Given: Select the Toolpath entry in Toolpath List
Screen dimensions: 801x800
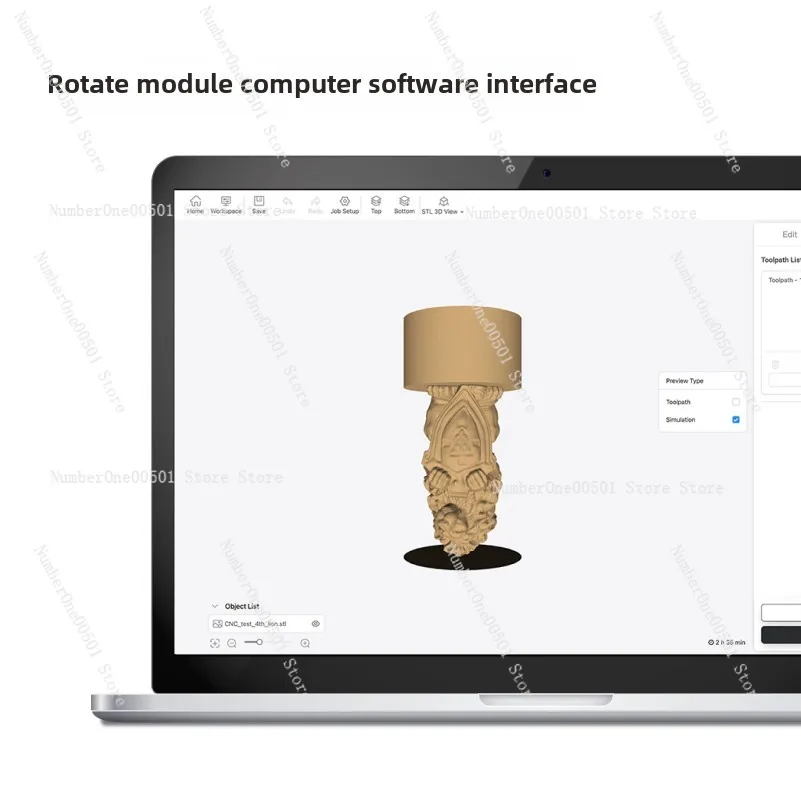Looking at the screenshot, I should click(x=784, y=280).
